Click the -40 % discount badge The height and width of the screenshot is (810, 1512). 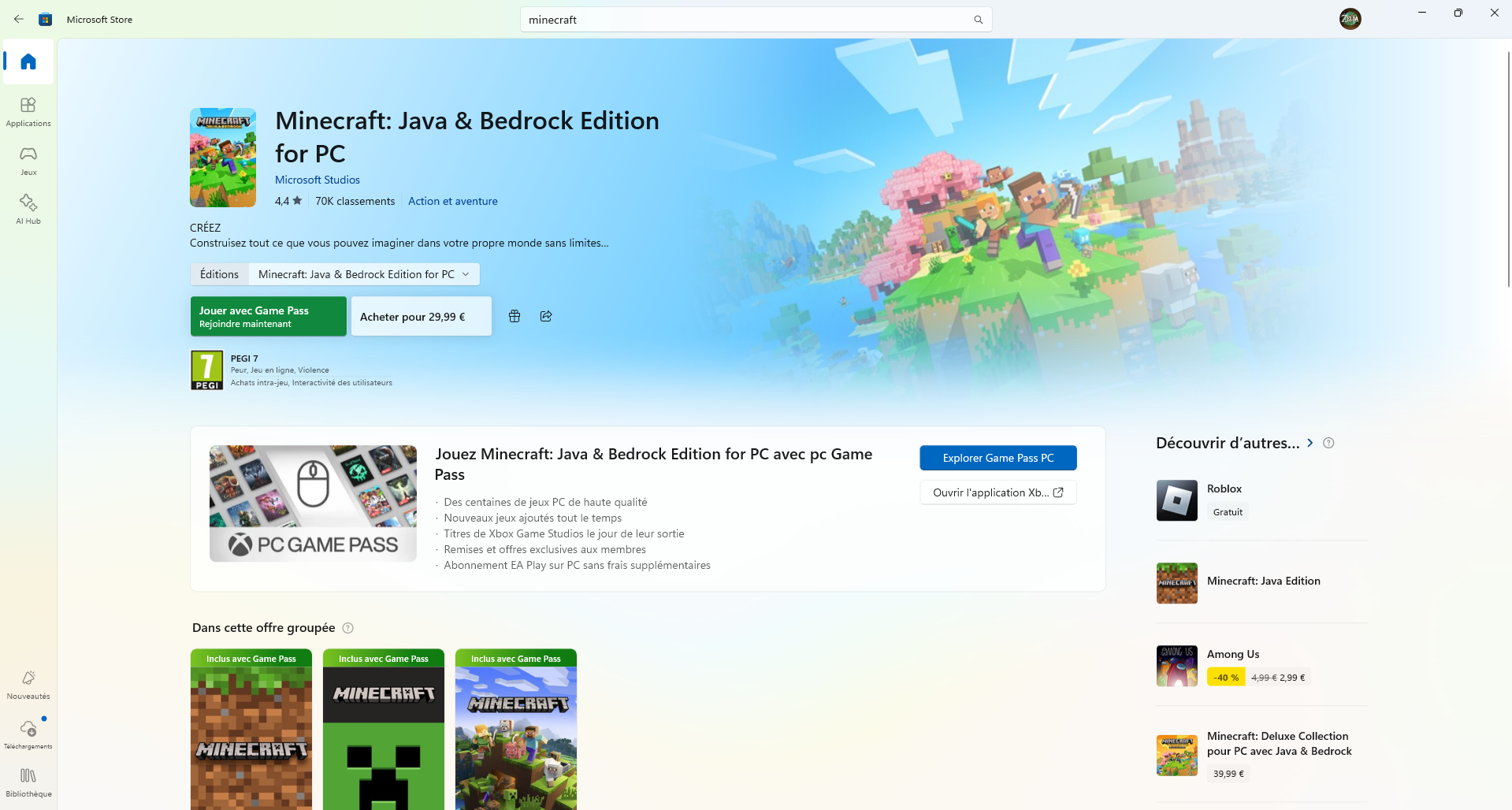pyautogui.click(x=1226, y=678)
